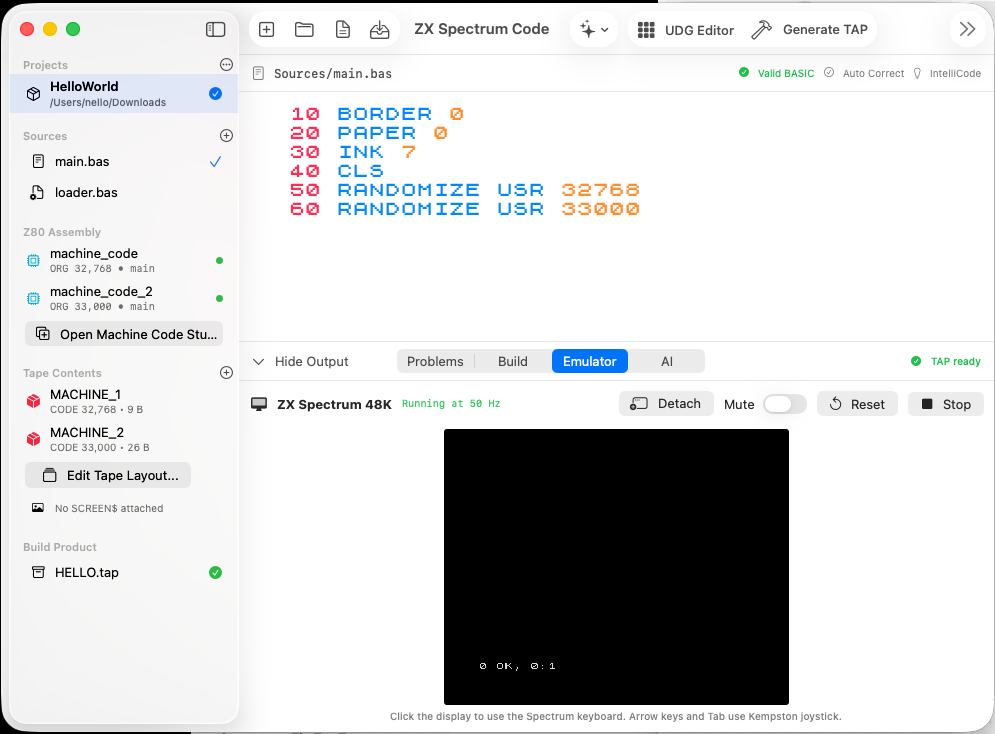Detach the emulator window
Viewport: 995px width, 734px height.
(666, 404)
